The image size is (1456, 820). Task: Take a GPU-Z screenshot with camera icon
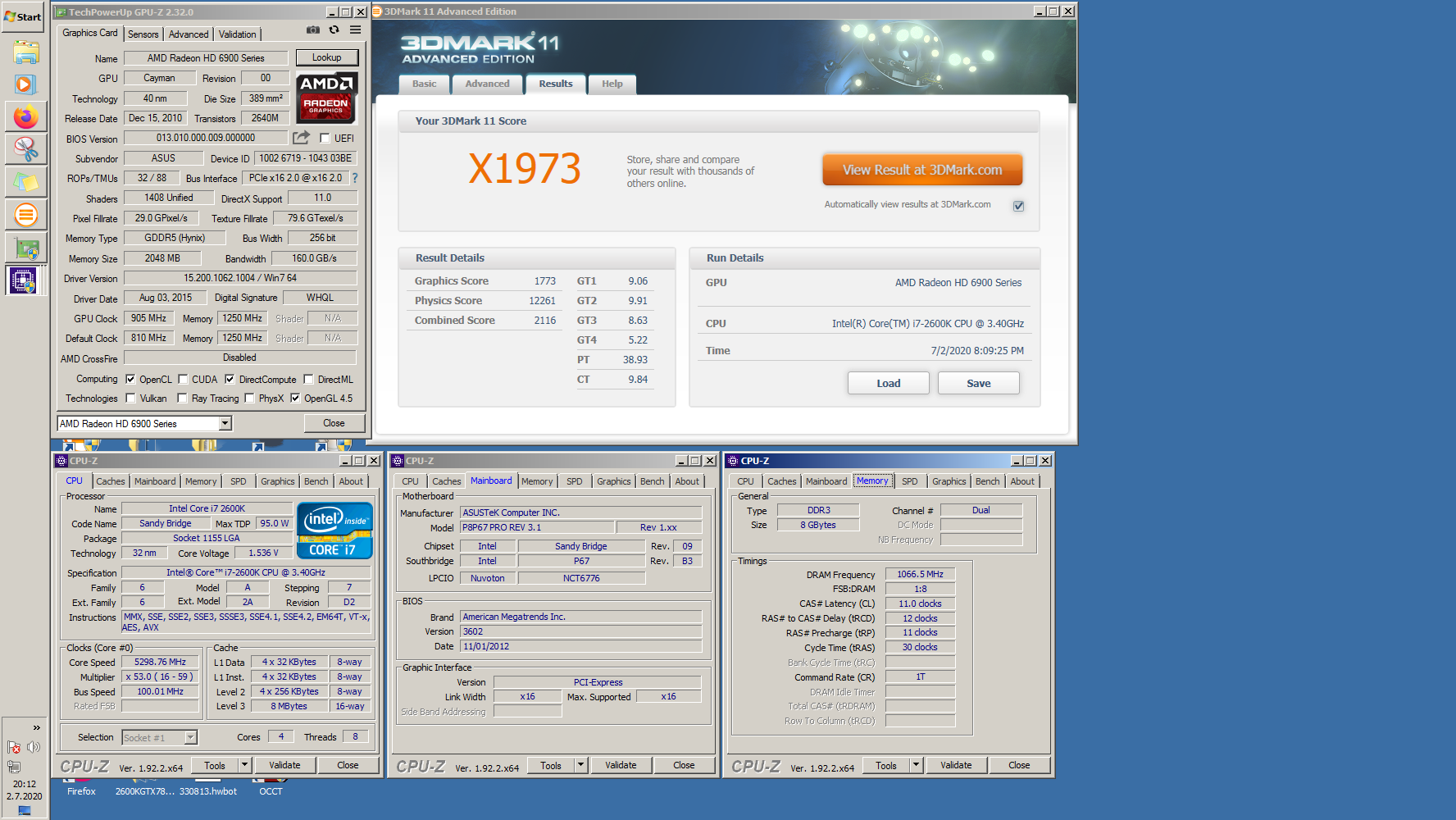(313, 30)
